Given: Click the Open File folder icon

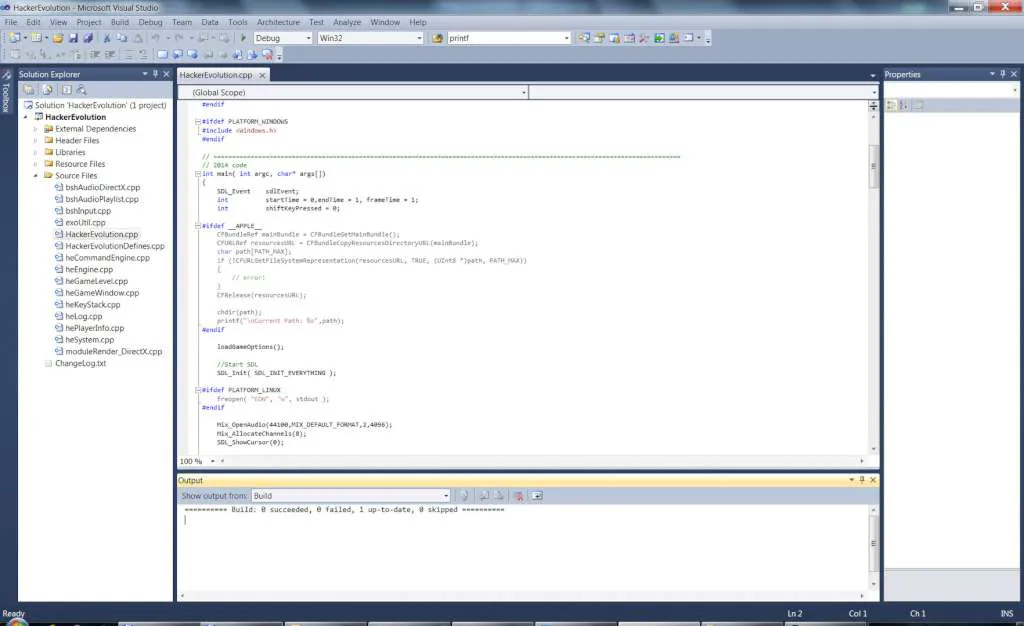Looking at the screenshot, I should 58,39.
